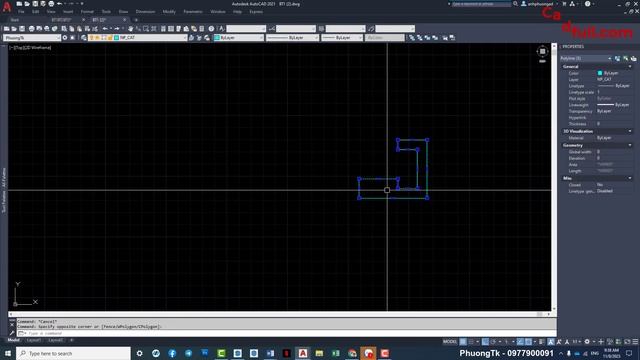Toggle Clean Screen in status bar
640x360 pixels.
(x=627, y=342)
